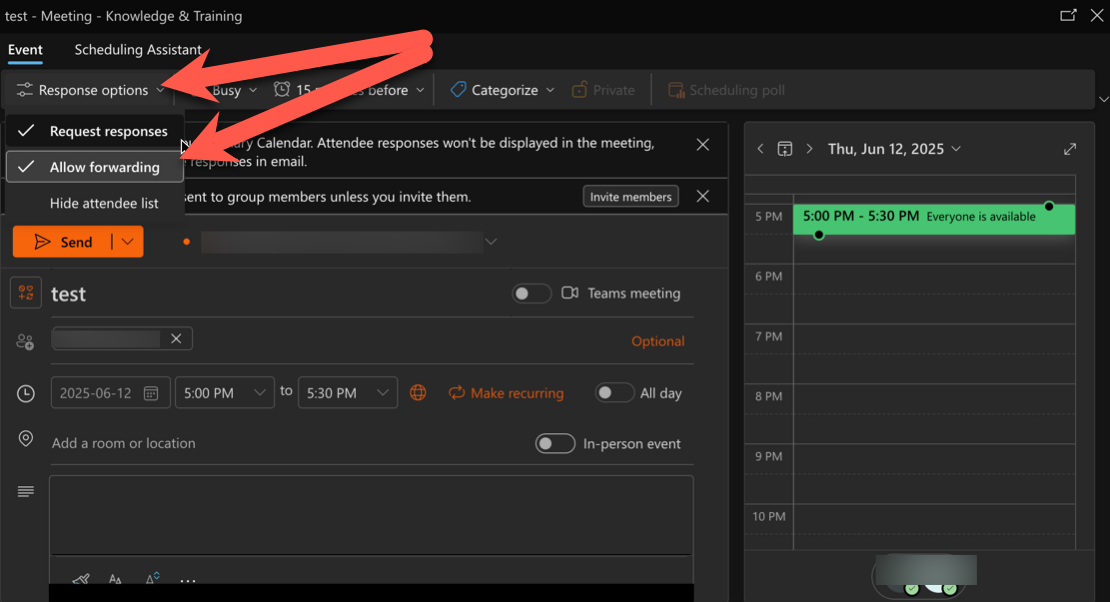Jump to today in calendar pane
The image size is (1110, 602).
coord(785,149)
